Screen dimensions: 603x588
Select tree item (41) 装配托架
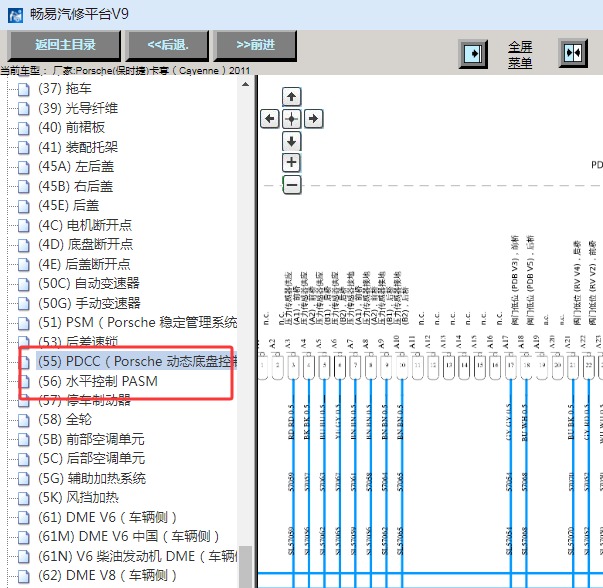78,147
